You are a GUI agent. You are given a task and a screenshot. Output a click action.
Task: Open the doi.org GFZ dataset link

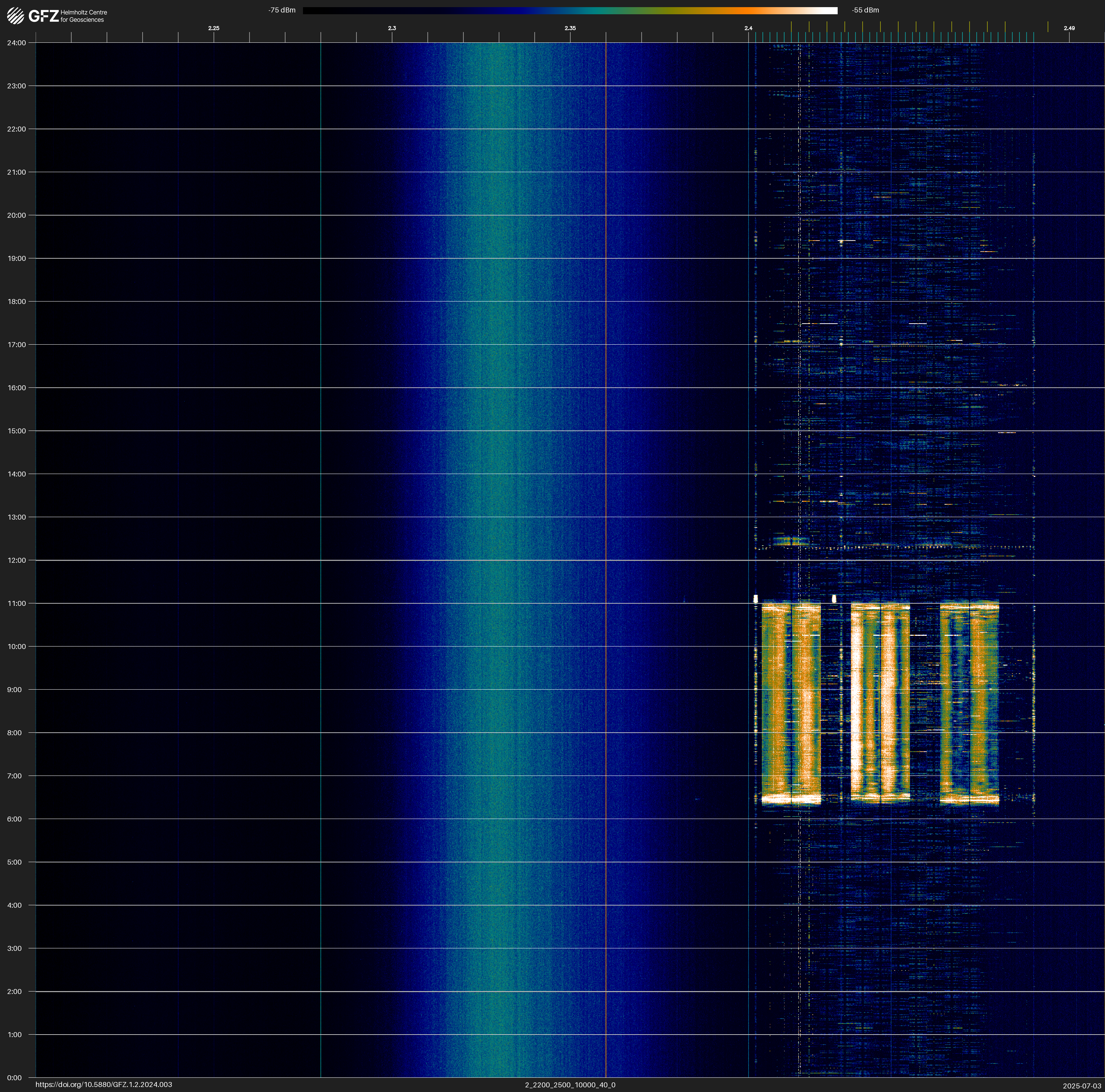[103, 1085]
